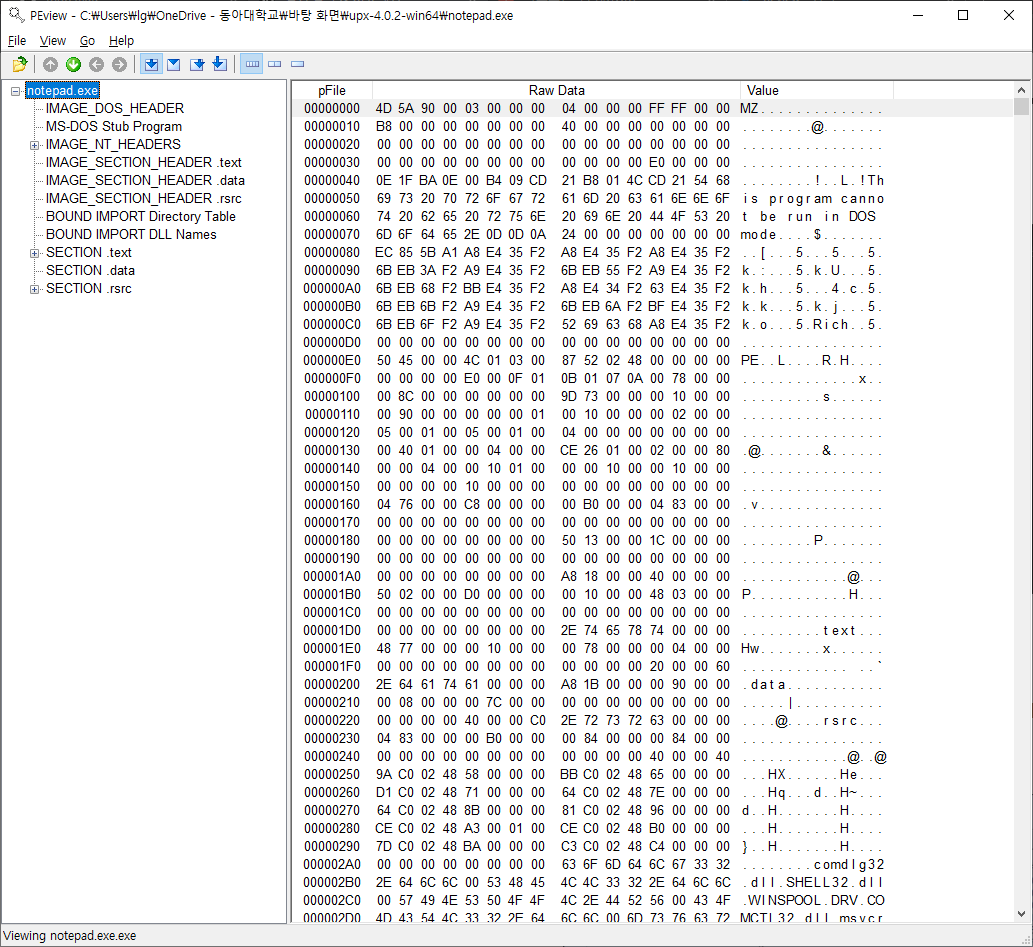Select hex row at offset 00000220
1033x947 pixels.
(652, 720)
